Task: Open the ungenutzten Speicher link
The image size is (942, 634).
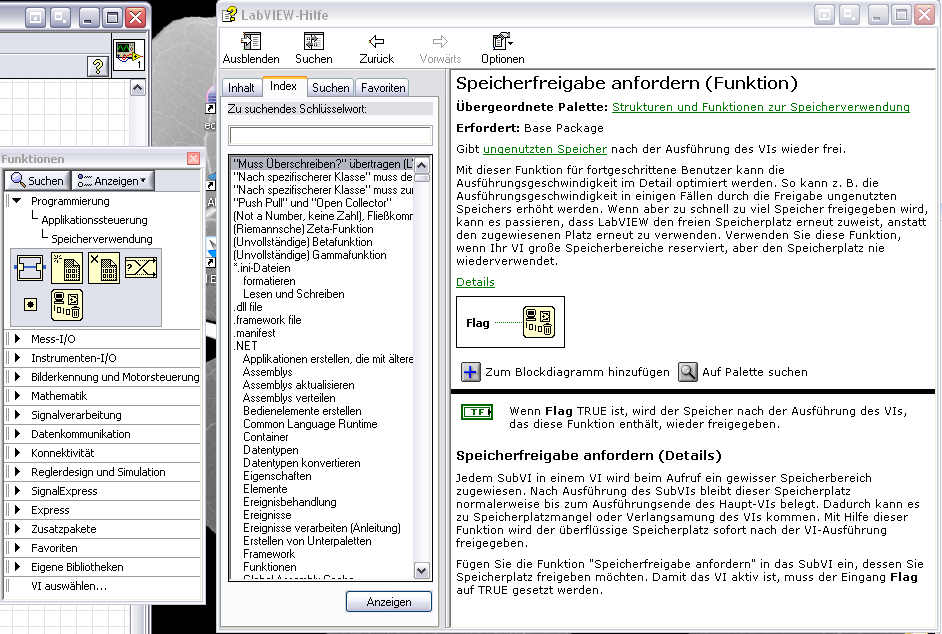Action: point(545,149)
